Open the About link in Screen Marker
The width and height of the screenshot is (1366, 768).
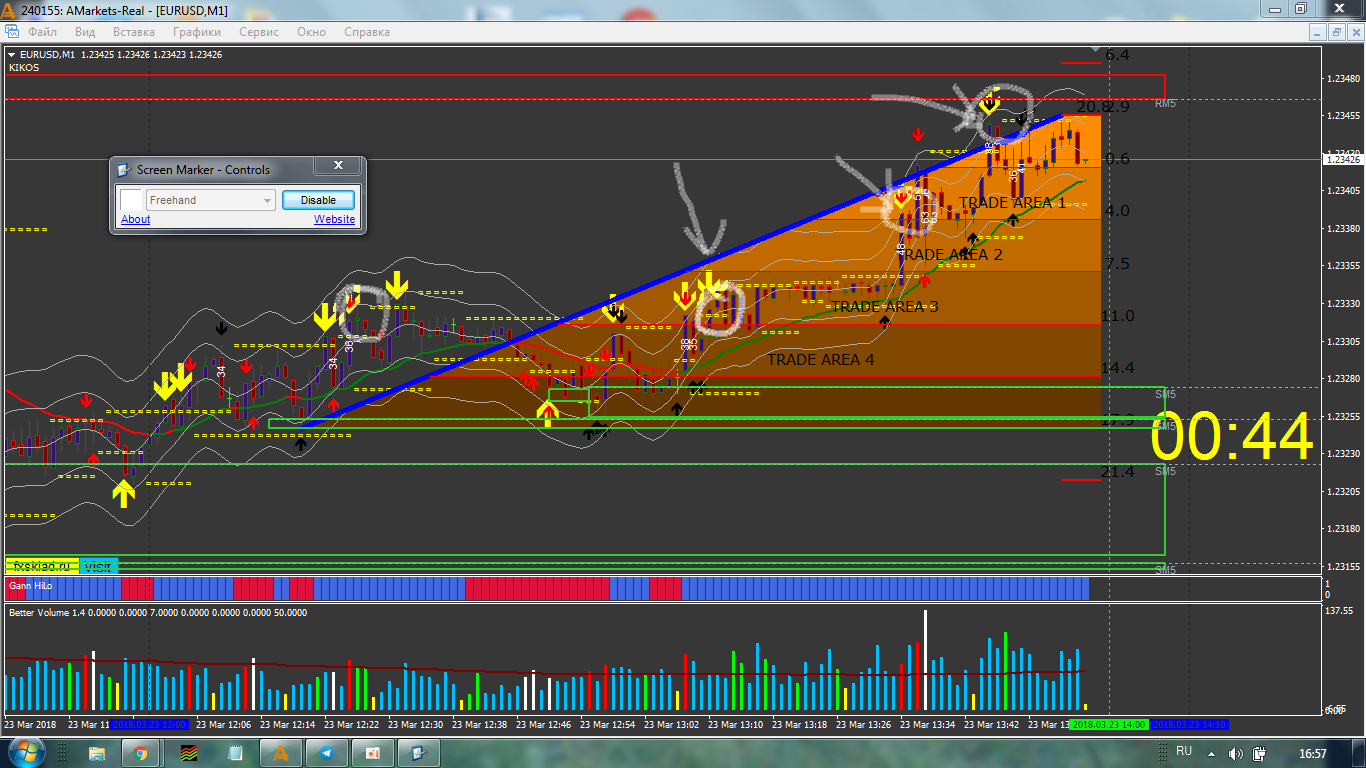coord(135,219)
